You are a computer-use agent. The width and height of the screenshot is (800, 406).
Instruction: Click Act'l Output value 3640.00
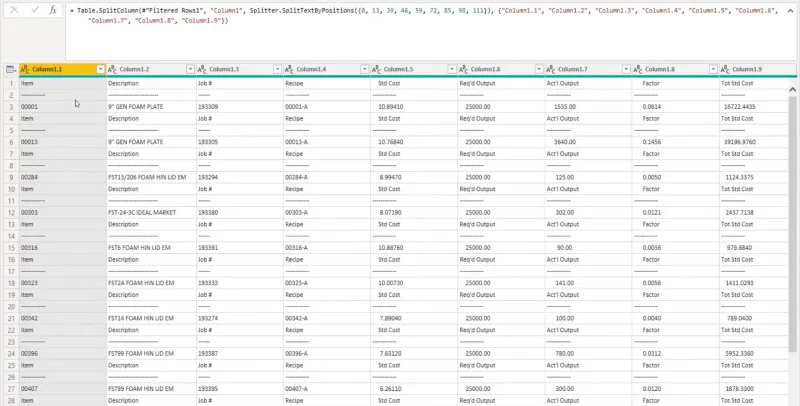coord(589,142)
